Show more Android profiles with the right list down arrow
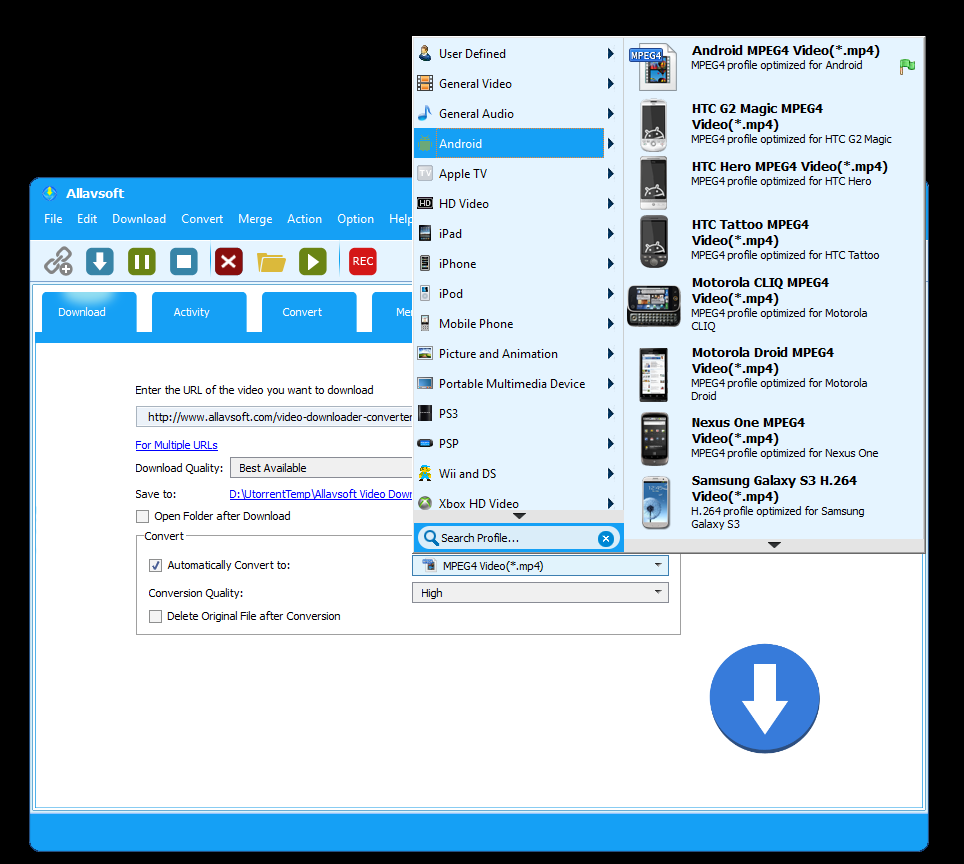 [x=775, y=545]
